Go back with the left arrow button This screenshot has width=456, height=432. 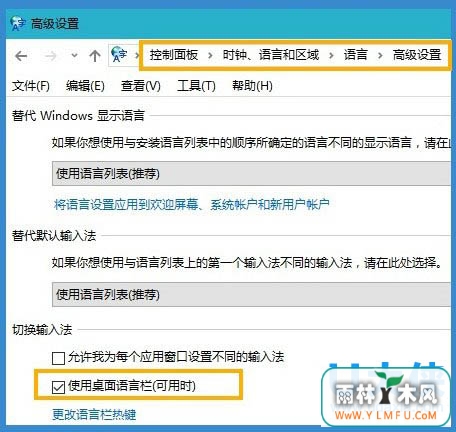(x=21, y=56)
